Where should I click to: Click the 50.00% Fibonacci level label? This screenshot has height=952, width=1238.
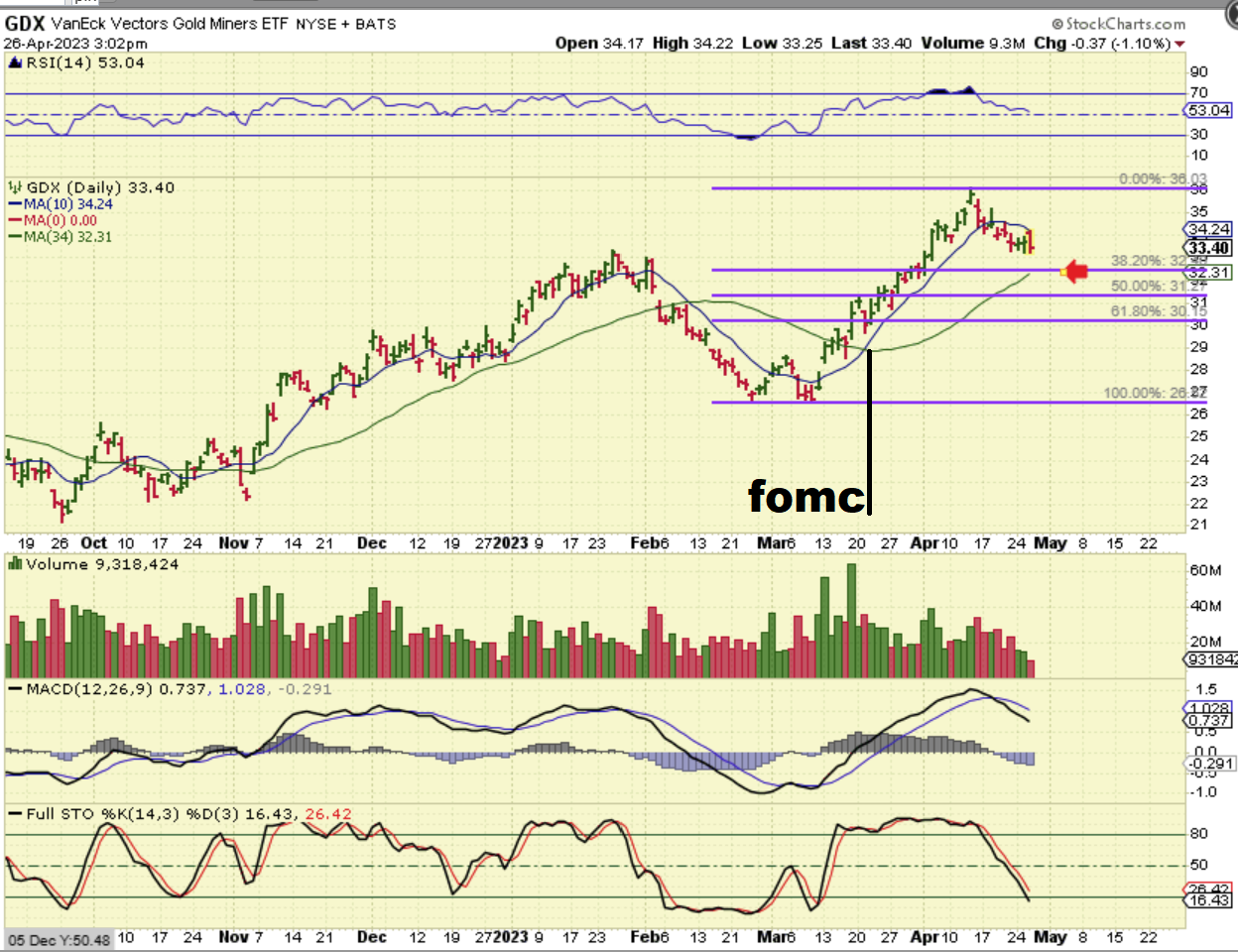coord(1157,286)
